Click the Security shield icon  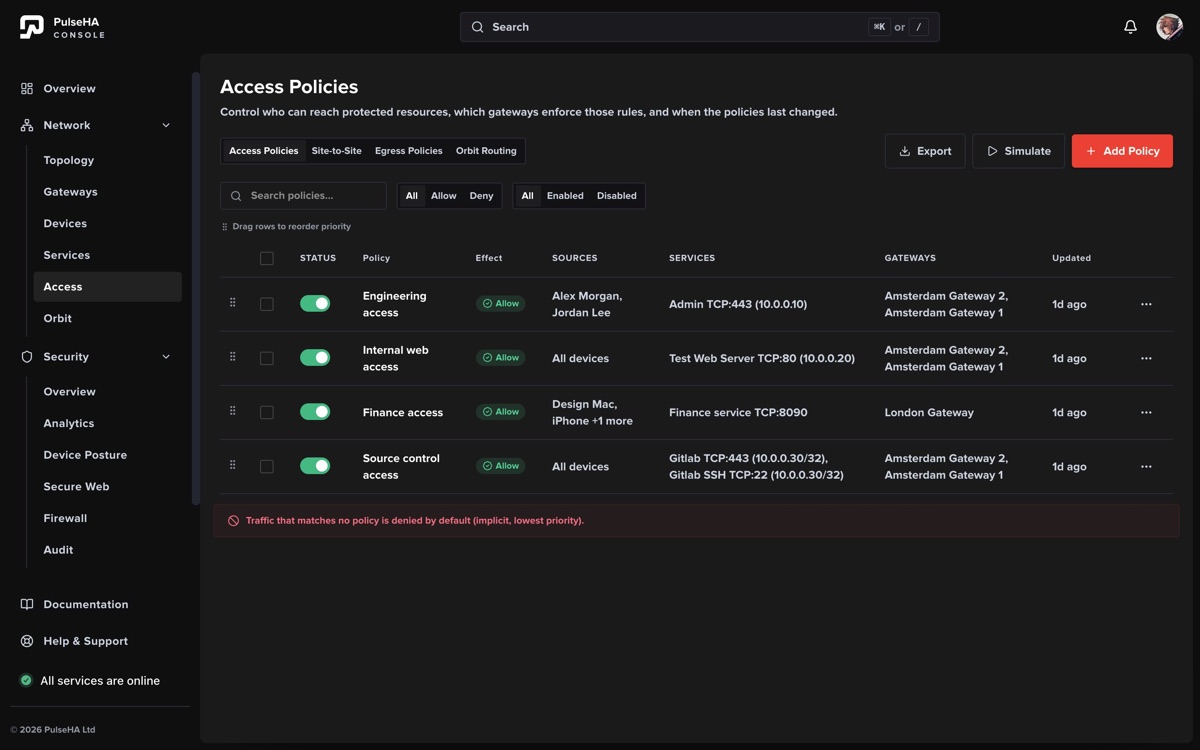[27, 357]
